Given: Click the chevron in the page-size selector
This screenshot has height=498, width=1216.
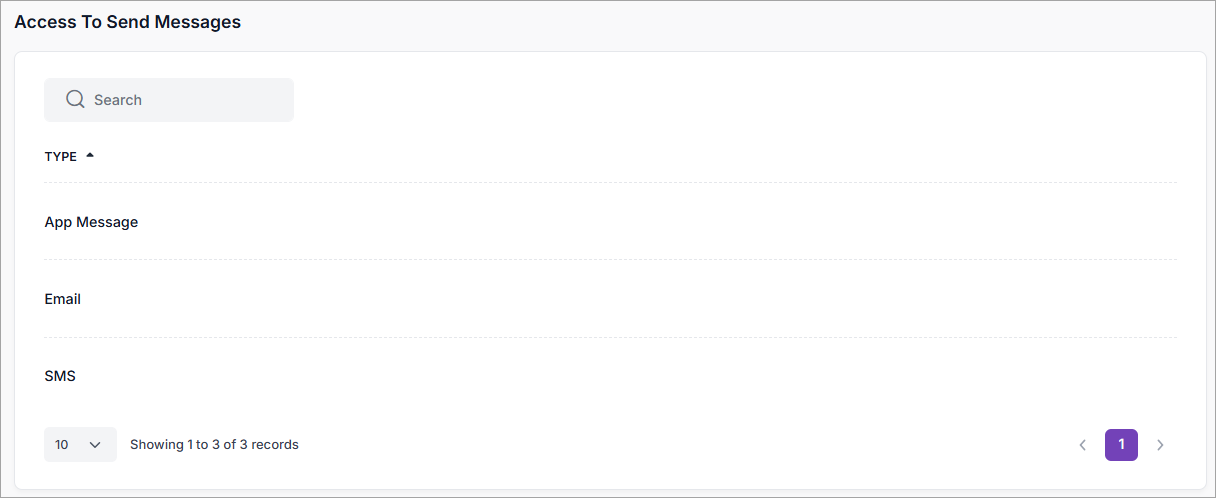Looking at the screenshot, I should [96, 445].
